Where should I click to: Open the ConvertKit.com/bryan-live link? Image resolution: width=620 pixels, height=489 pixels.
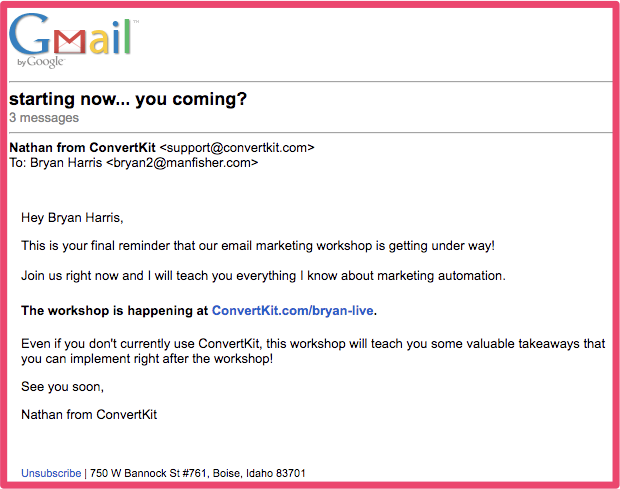(293, 311)
